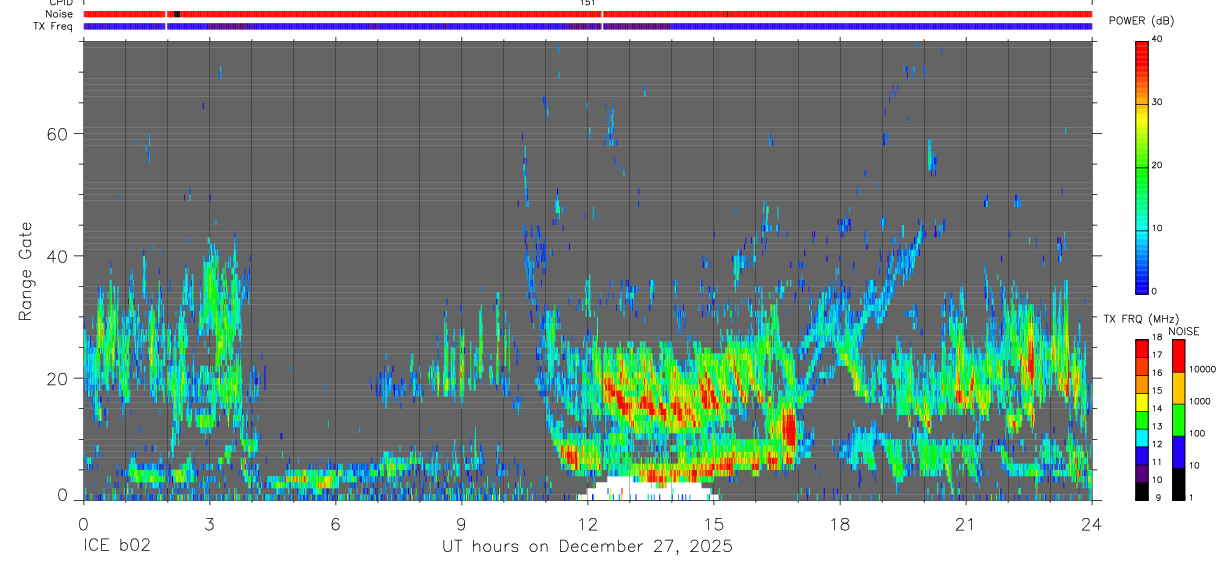Click the TX FRQ colorbar label 11
Image resolution: width=1228 pixels, height=567 pixels.
[1159, 462]
